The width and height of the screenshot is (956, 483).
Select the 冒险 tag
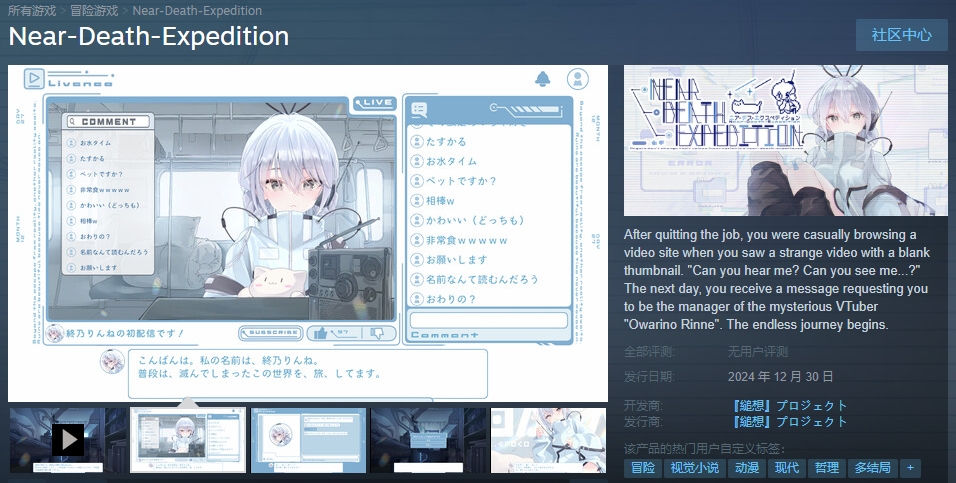(643, 468)
